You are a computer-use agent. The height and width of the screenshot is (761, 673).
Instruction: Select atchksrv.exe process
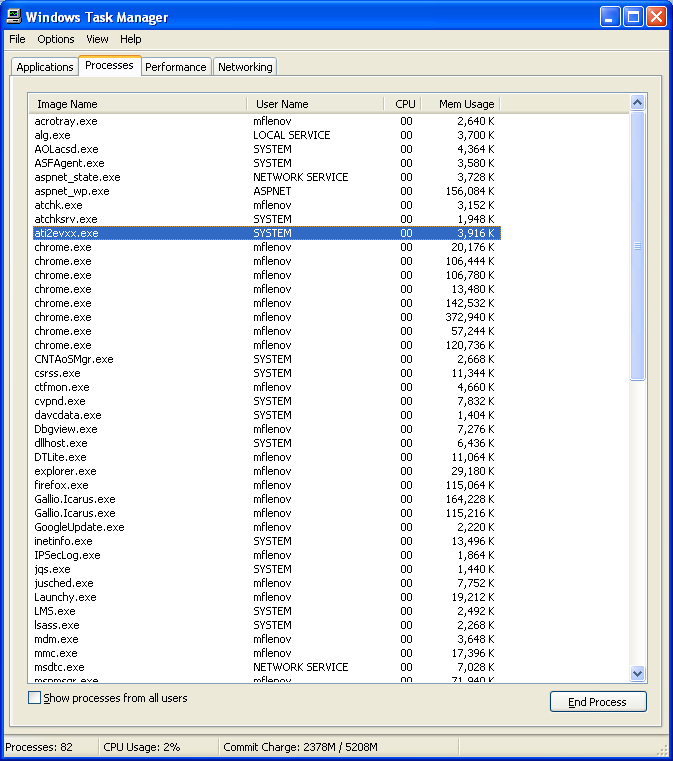266,219
